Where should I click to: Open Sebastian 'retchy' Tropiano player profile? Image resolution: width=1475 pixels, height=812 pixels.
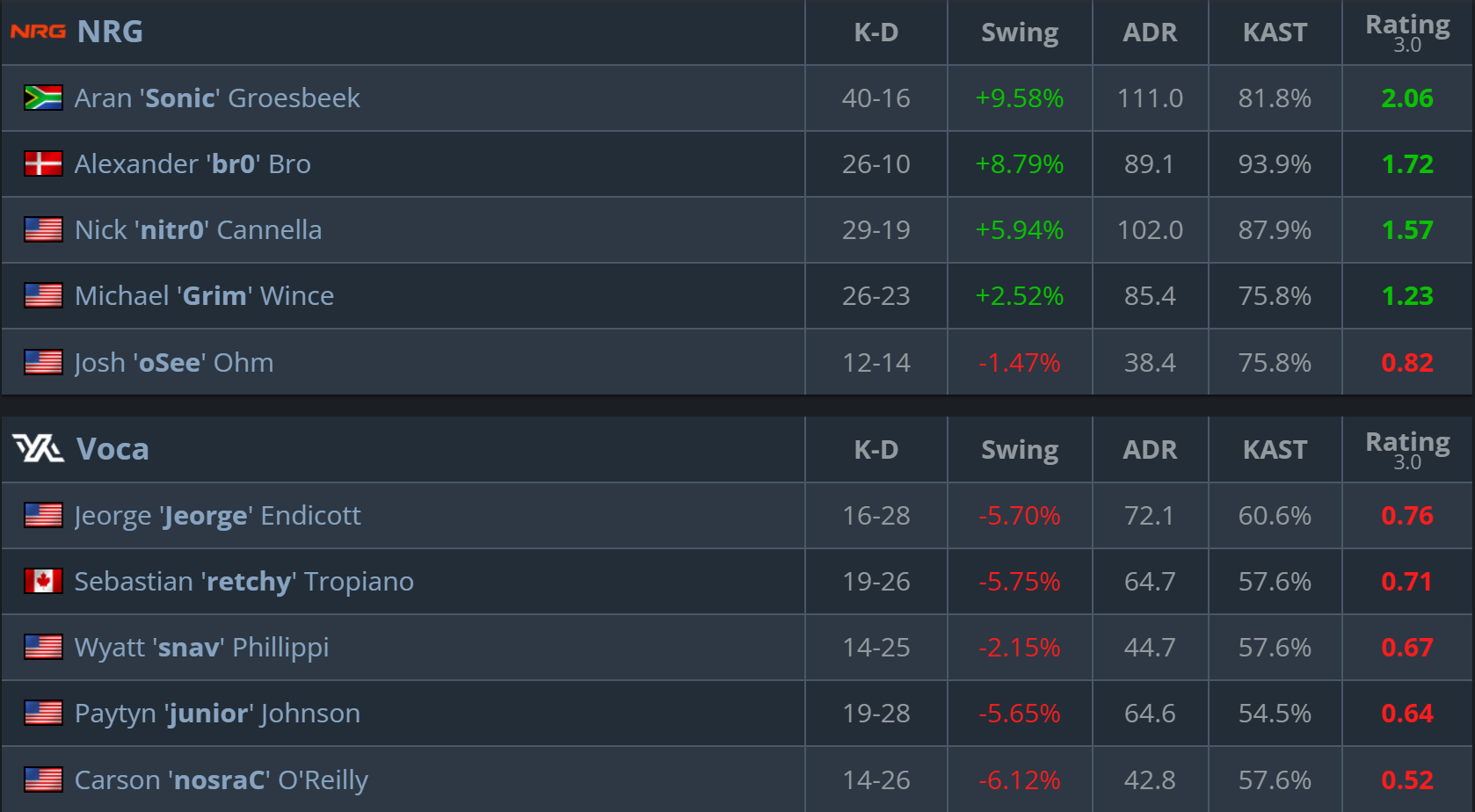click(x=243, y=581)
